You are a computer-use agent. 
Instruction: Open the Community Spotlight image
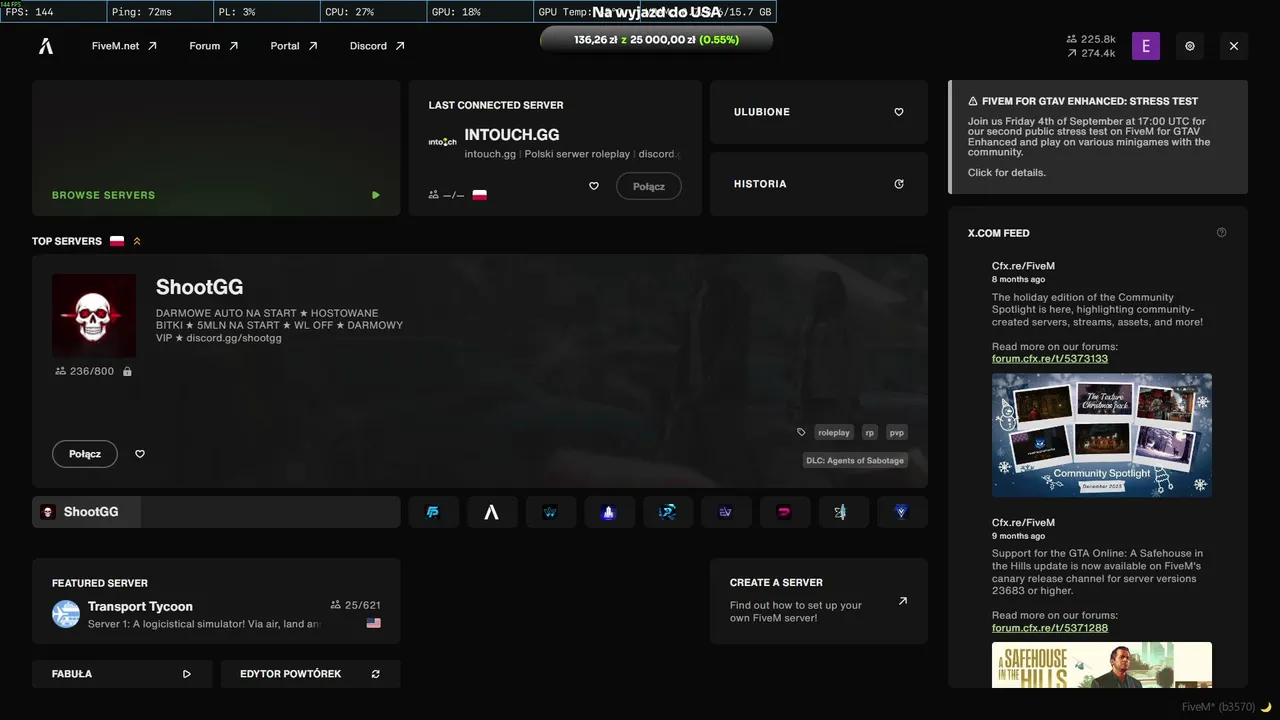(1102, 435)
